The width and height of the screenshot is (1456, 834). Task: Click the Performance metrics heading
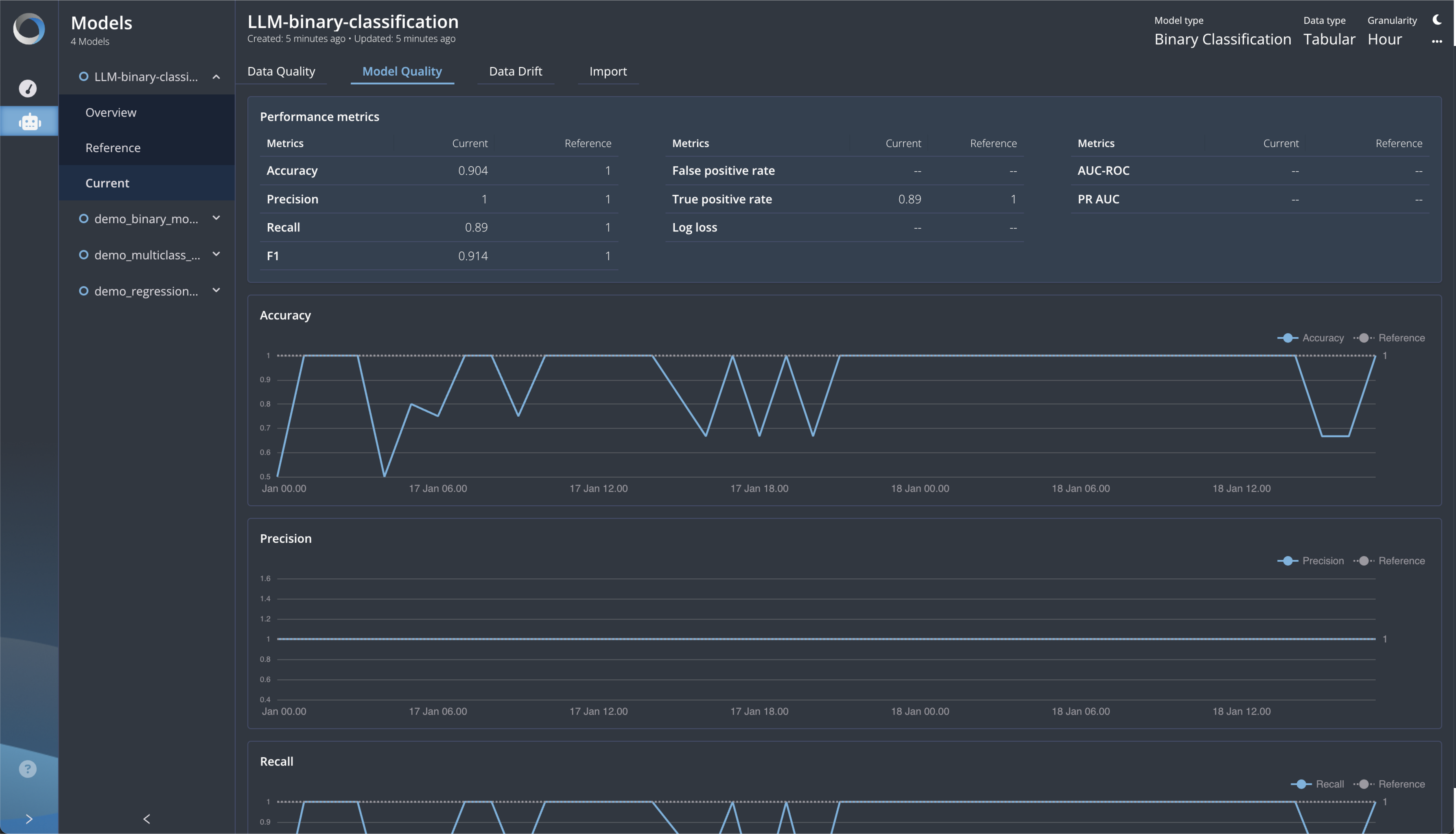(x=319, y=116)
